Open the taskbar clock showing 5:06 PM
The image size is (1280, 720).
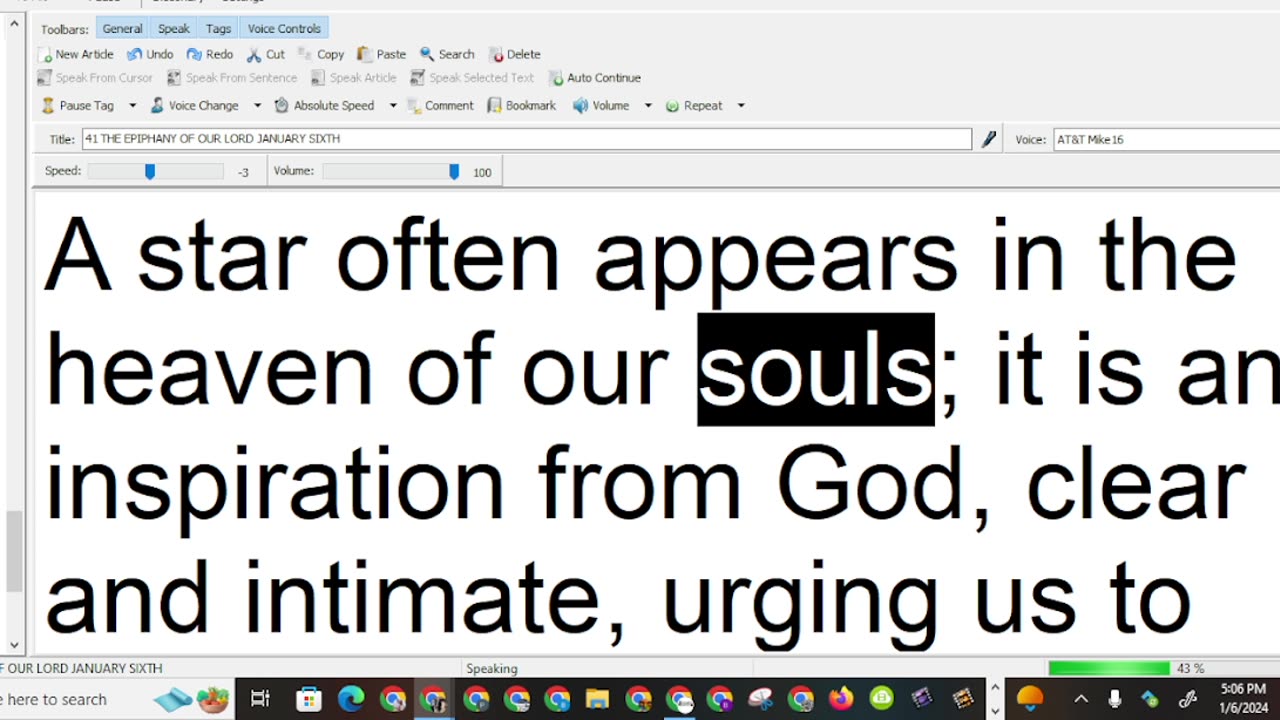1242,699
